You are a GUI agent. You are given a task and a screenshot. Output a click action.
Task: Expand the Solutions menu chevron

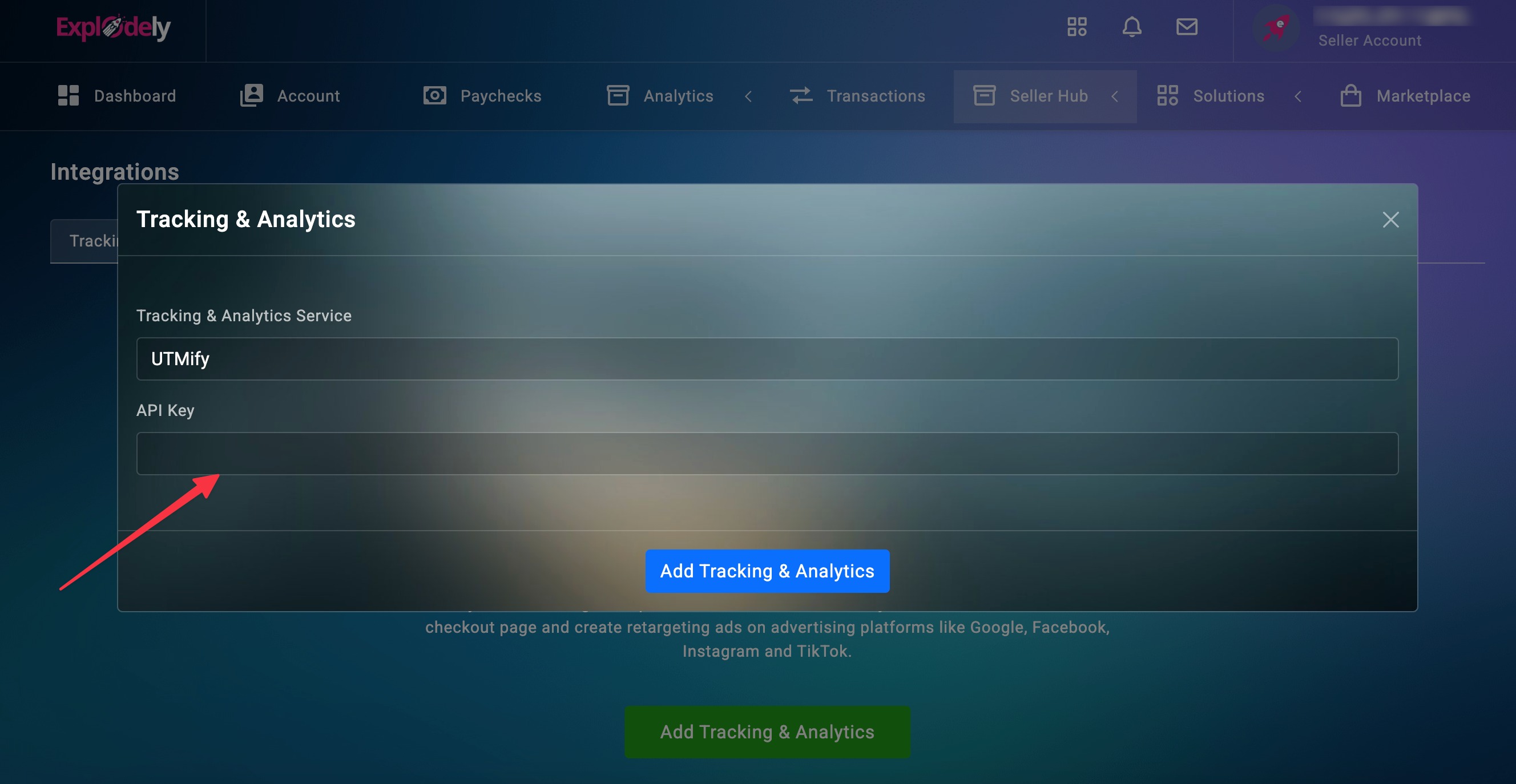click(x=1297, y=96)
